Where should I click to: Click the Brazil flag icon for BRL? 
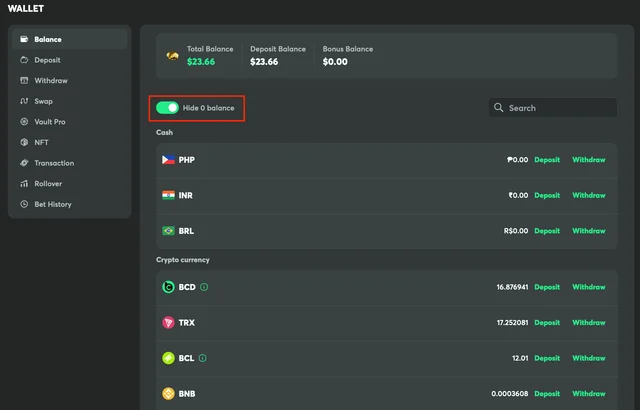pos(168,230)
